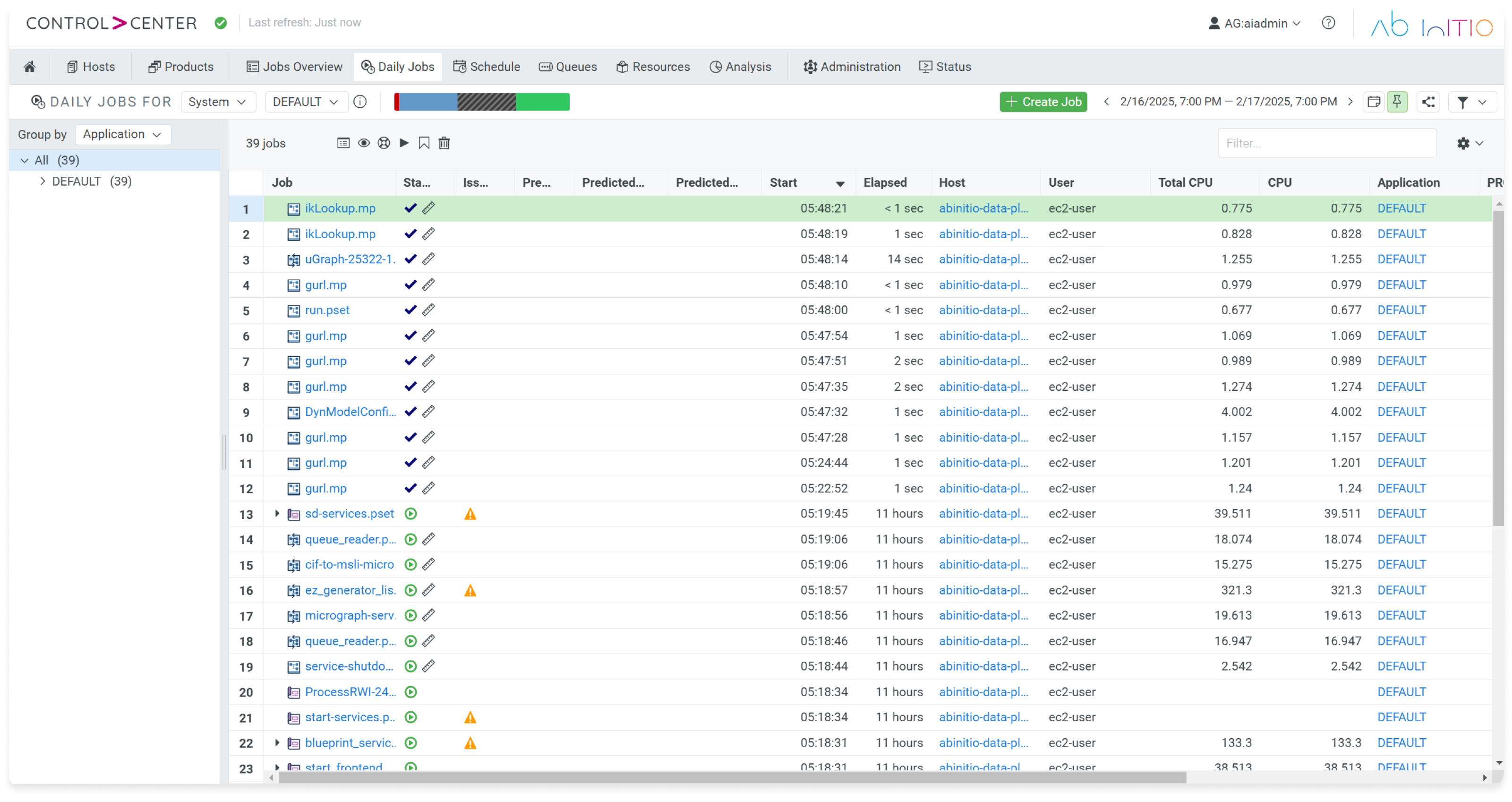
Task: Click the info icon next to DEFAULT
Action: [360, 102]
